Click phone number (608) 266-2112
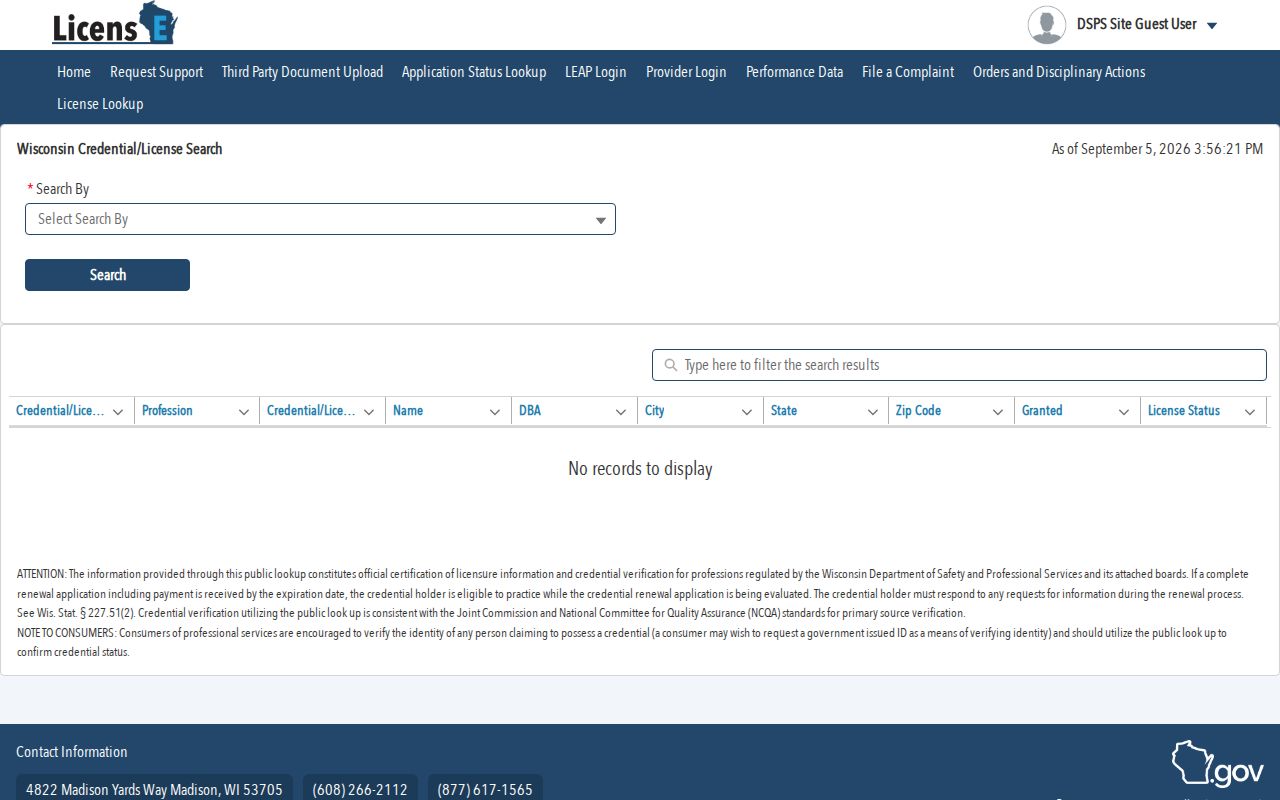1280x800 pixels. click(360, 790)
